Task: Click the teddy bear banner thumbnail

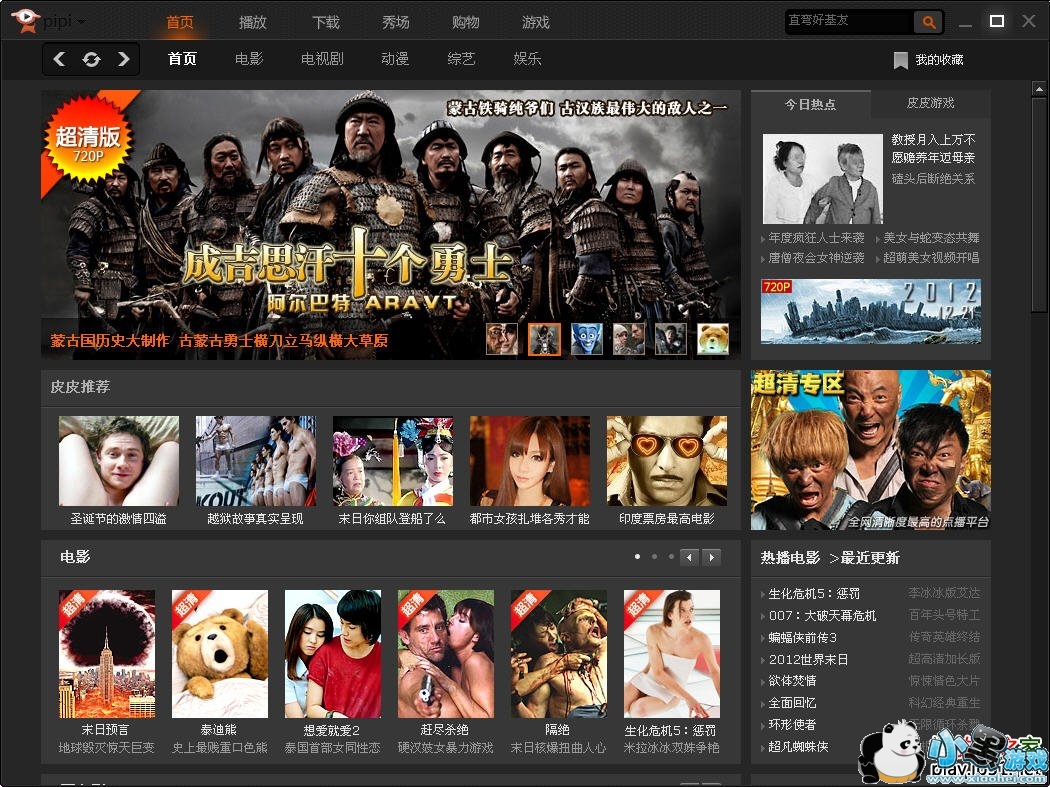Action: pos(713,339)
